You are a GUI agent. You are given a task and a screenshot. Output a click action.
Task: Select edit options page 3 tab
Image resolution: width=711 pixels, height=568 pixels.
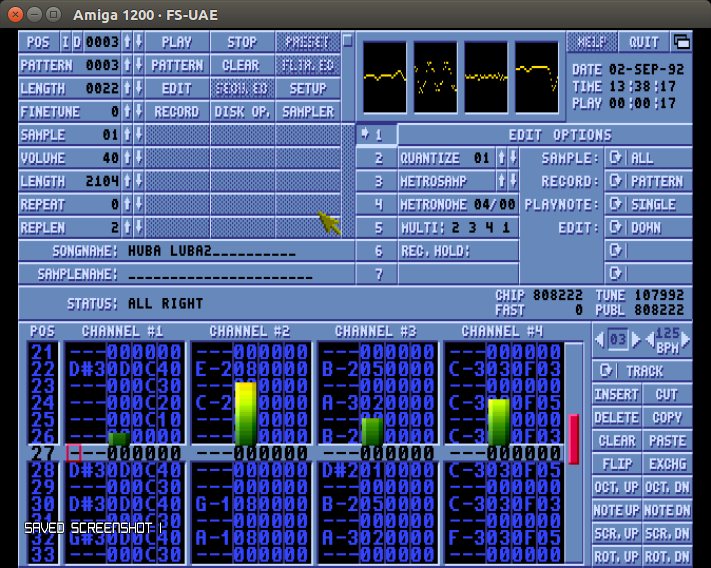point(377,181)
